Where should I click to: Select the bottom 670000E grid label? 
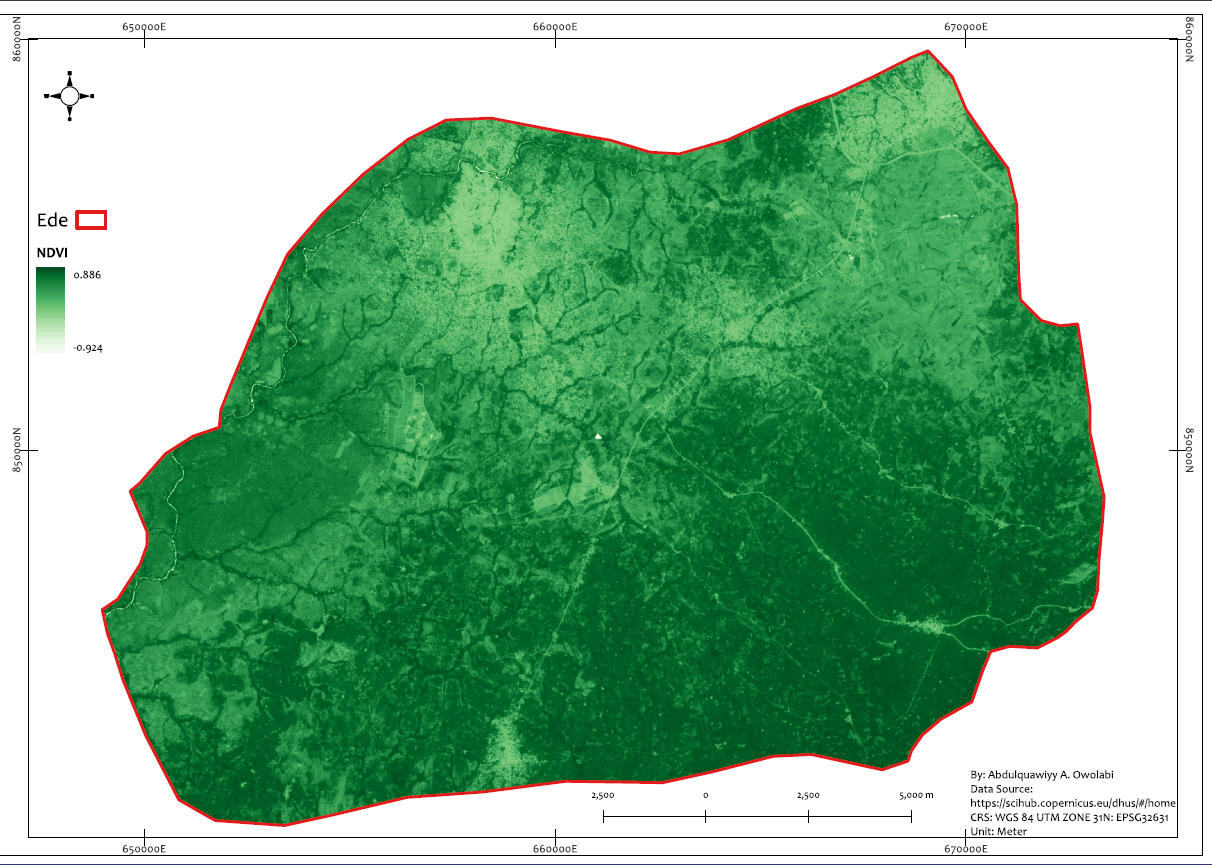coord(965,850)
